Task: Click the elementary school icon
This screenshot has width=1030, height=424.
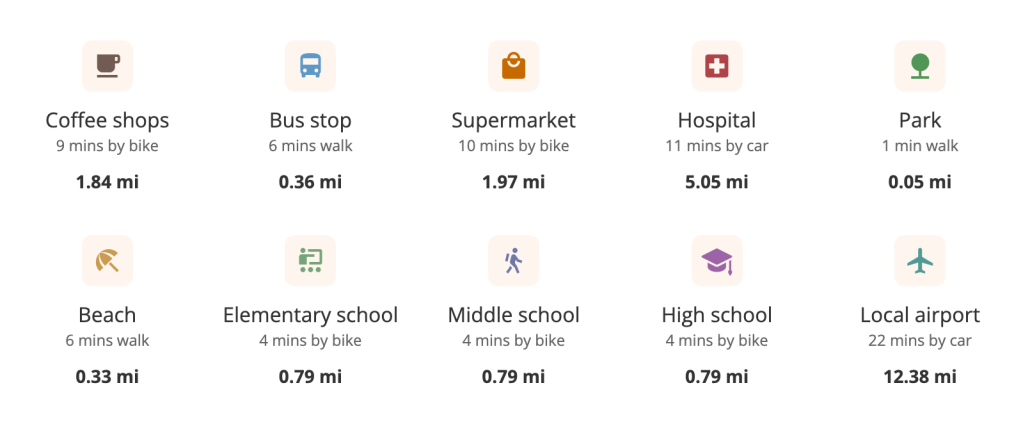Action: click(x=310, y=261)
